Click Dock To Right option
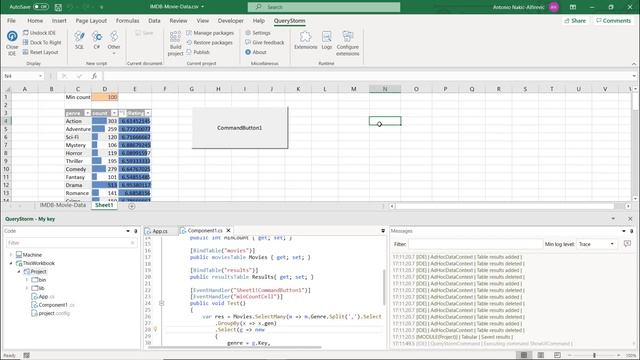 coord(42,42)
